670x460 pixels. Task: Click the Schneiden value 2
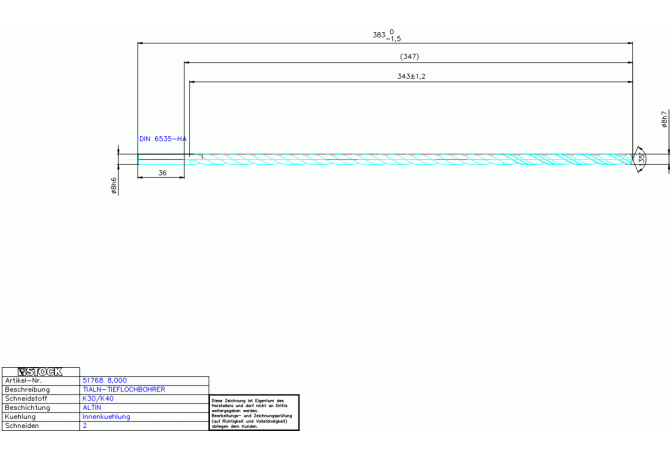tap(85, 425)
